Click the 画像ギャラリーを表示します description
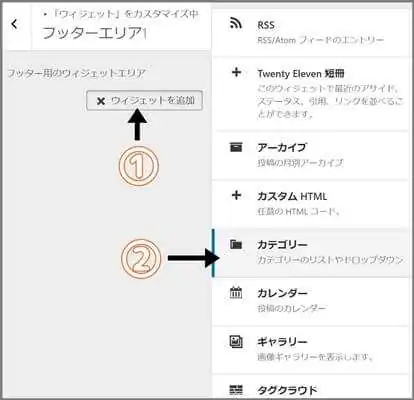 pyautogui.click(x=315, y=357)
